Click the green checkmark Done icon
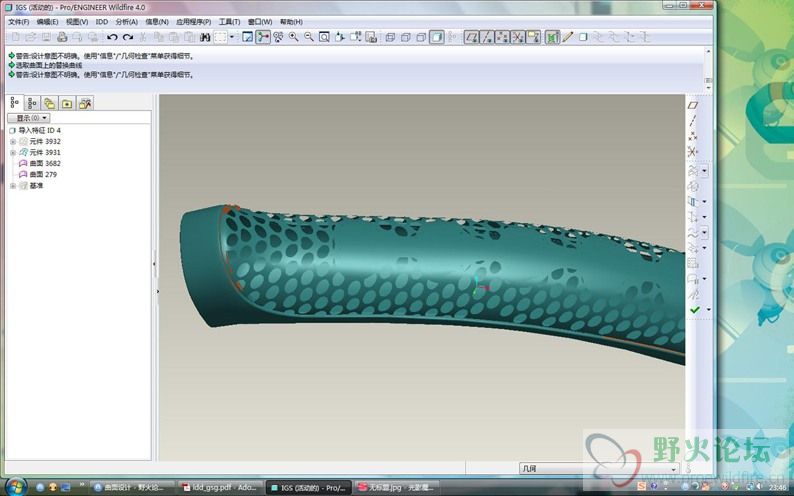794x496 pixels. coord(695,310)
